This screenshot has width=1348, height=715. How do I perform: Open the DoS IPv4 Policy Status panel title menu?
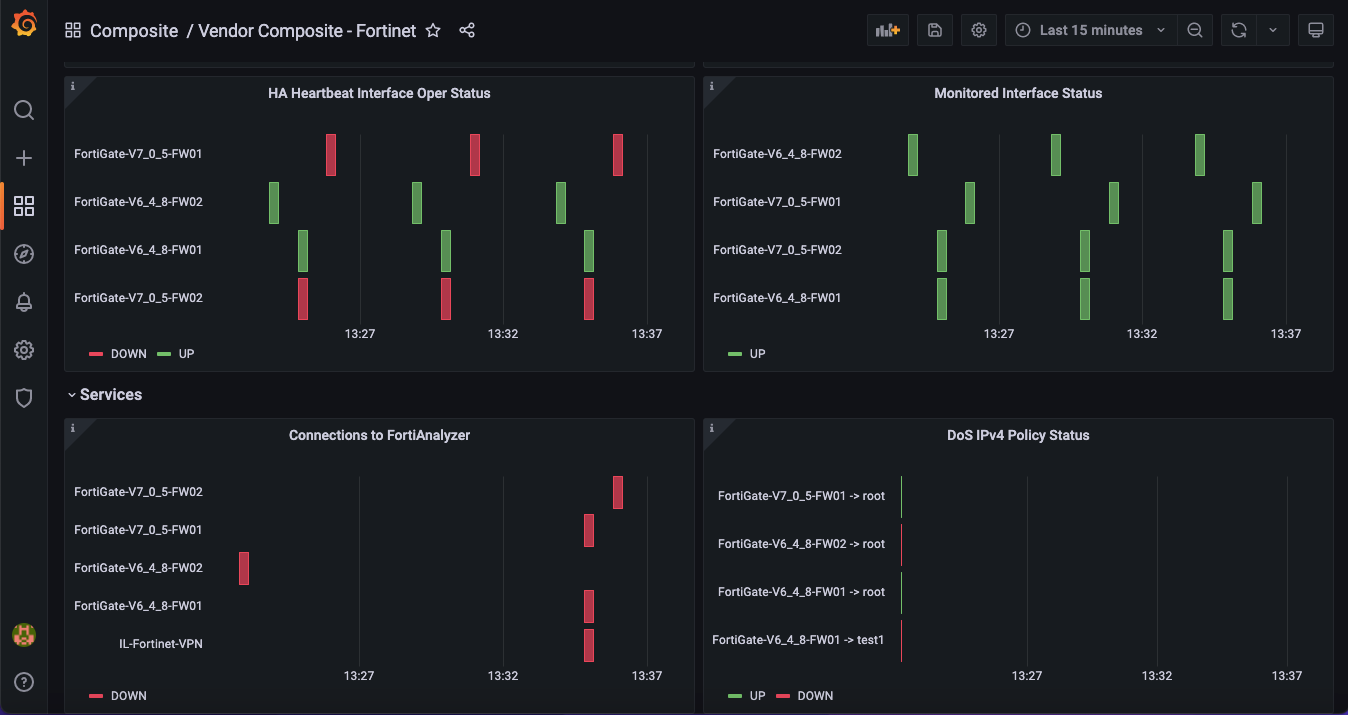1018,435
